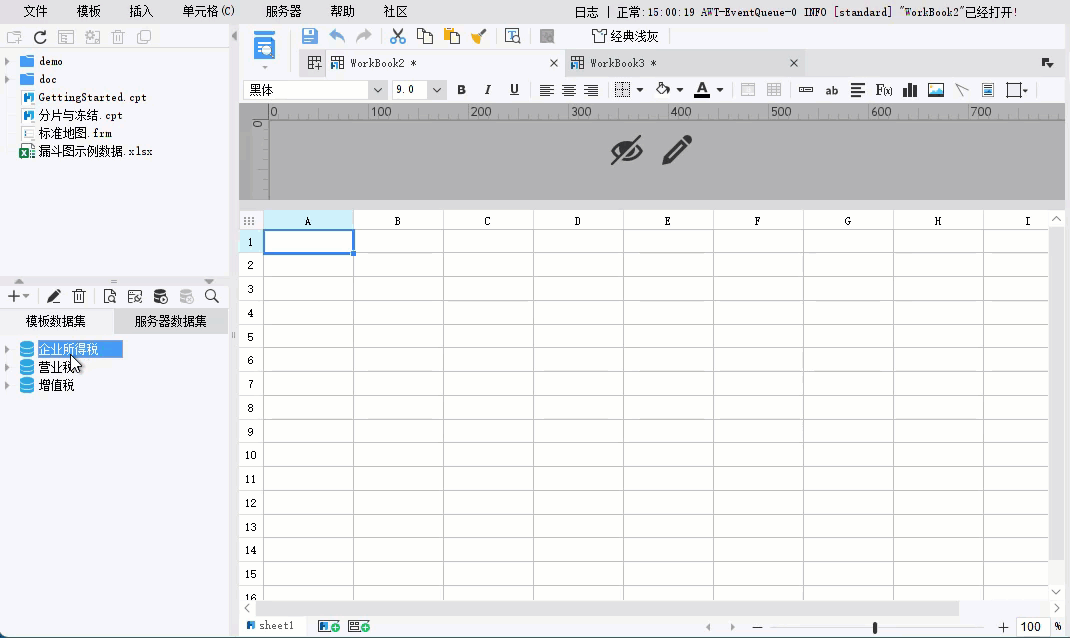This screenshot has height=638, width=1070.
Task: Open the 模板 menu
Action: coord(89,12)
